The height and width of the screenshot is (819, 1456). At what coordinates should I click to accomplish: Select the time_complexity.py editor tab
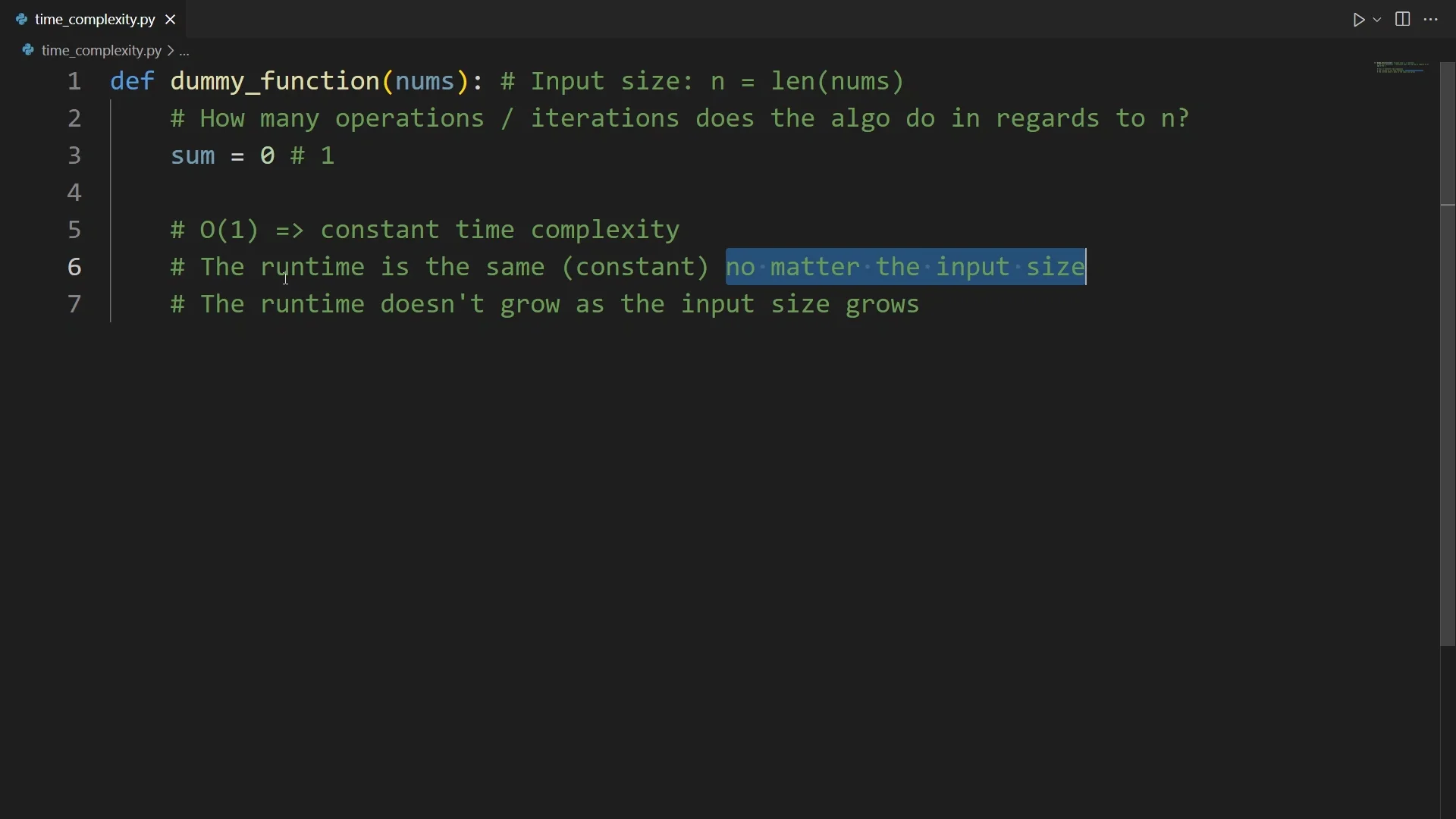pyautogui.click(x=94, y=20)
